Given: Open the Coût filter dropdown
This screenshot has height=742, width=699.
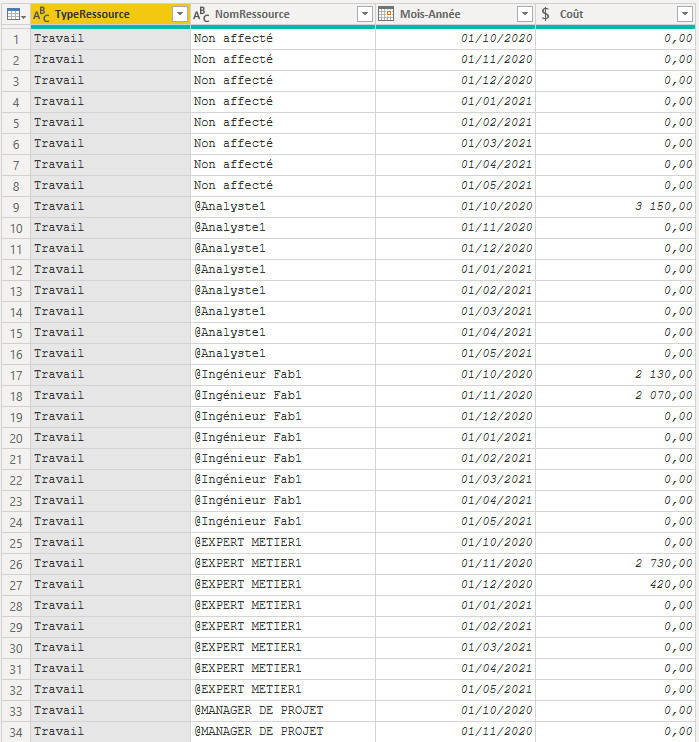Looking at the screenshot, I should (685, 14).
